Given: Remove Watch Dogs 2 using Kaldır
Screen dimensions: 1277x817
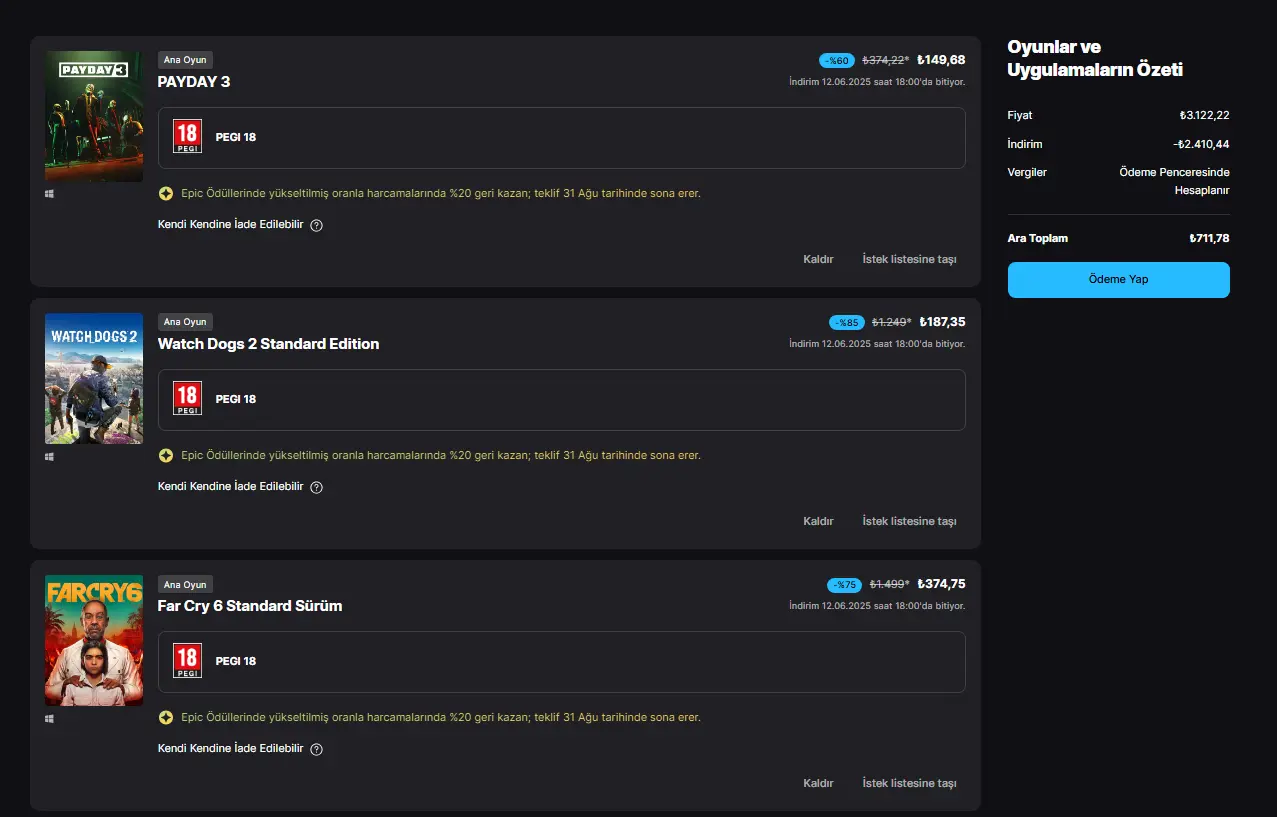Looking at the screenshot, I should (x=818, y=521).
